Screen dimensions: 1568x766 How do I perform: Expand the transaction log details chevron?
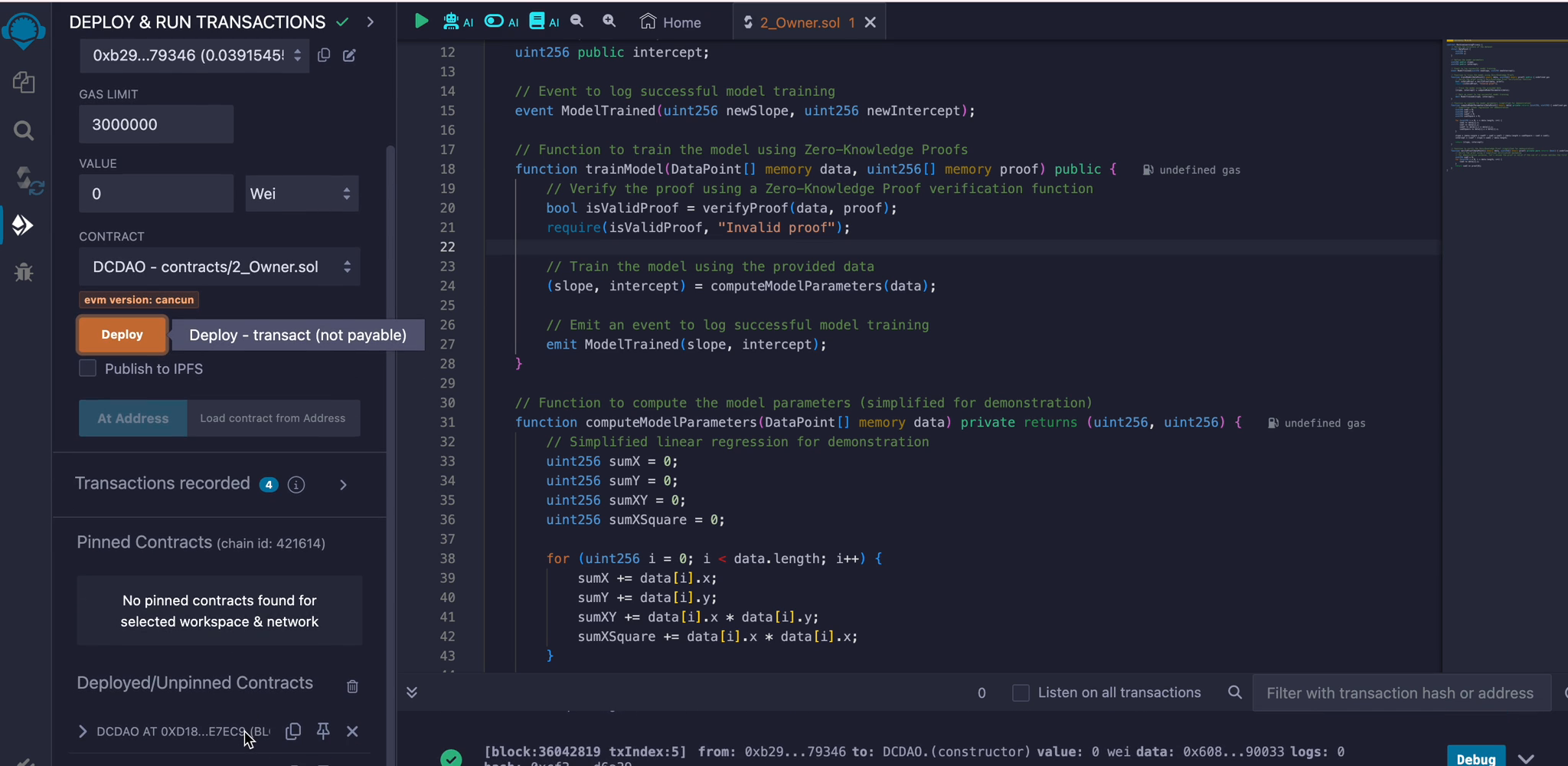[1526, 759]
